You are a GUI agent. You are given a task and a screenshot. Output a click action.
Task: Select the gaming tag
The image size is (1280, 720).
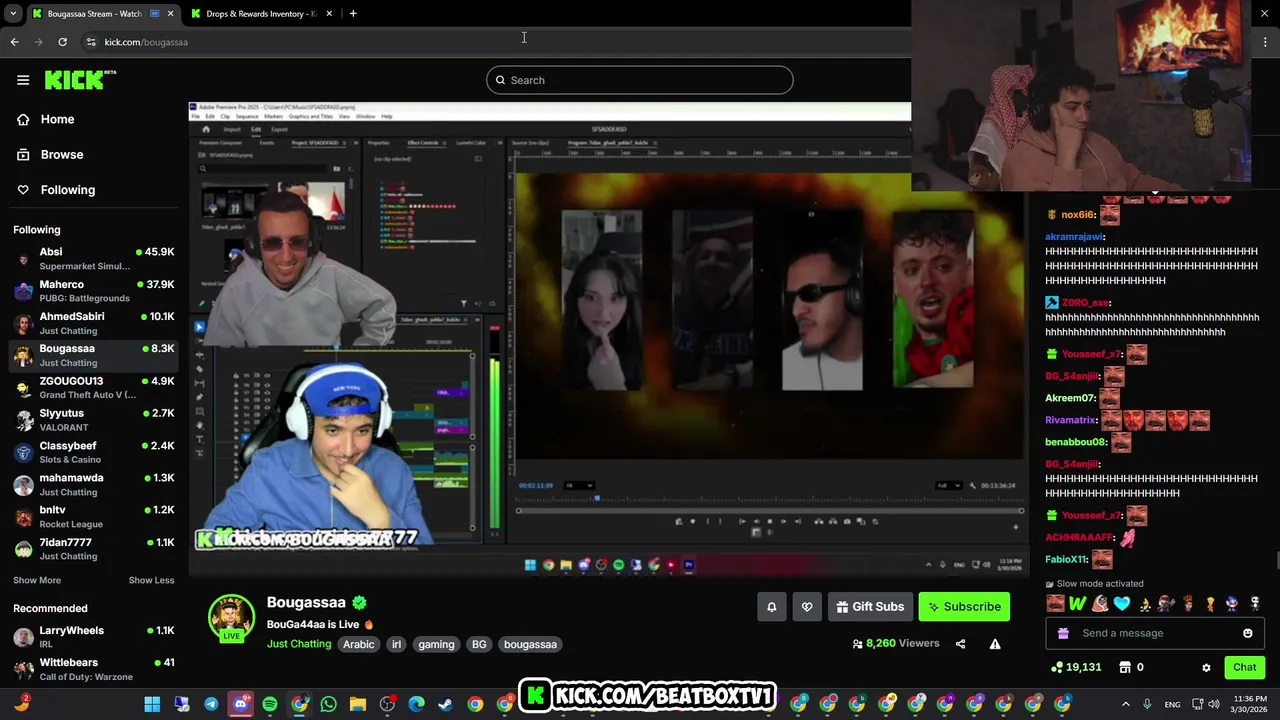tap(436, 644)
